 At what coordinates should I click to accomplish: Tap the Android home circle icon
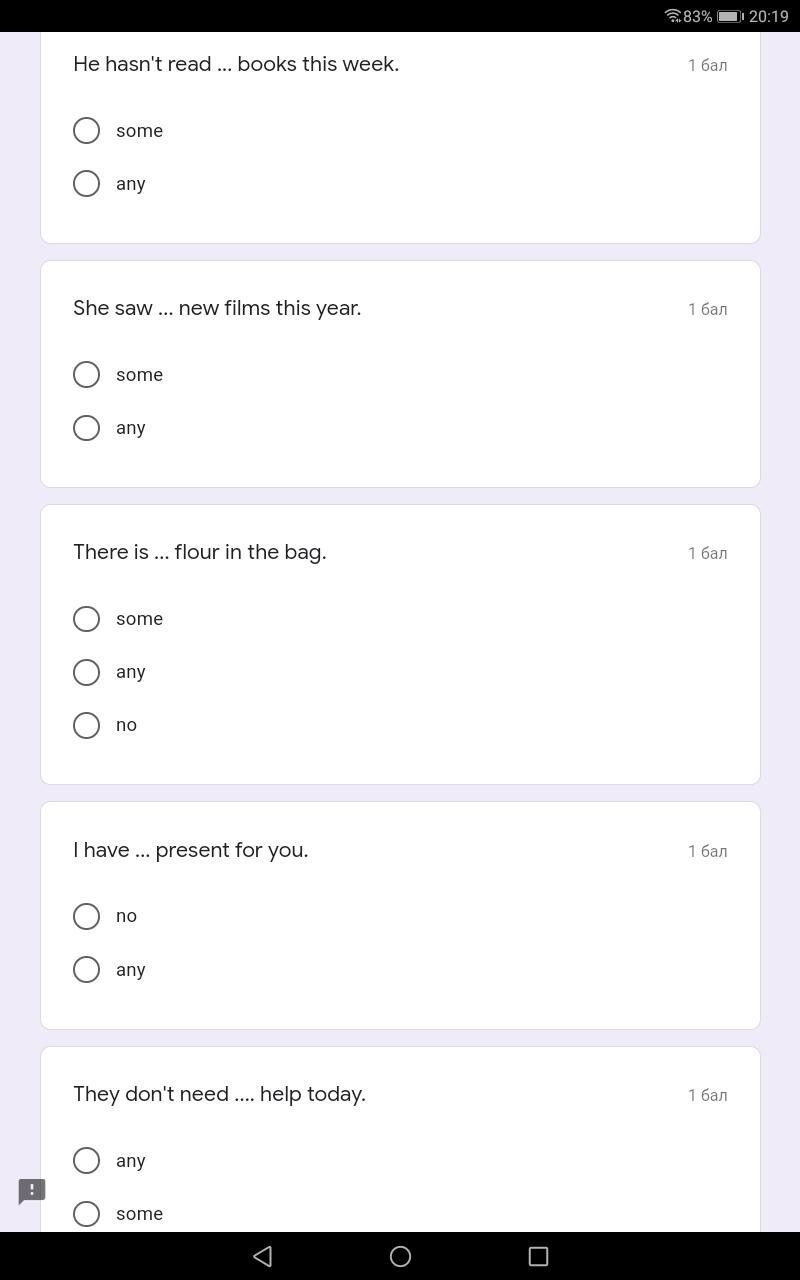click(400, 1256)
